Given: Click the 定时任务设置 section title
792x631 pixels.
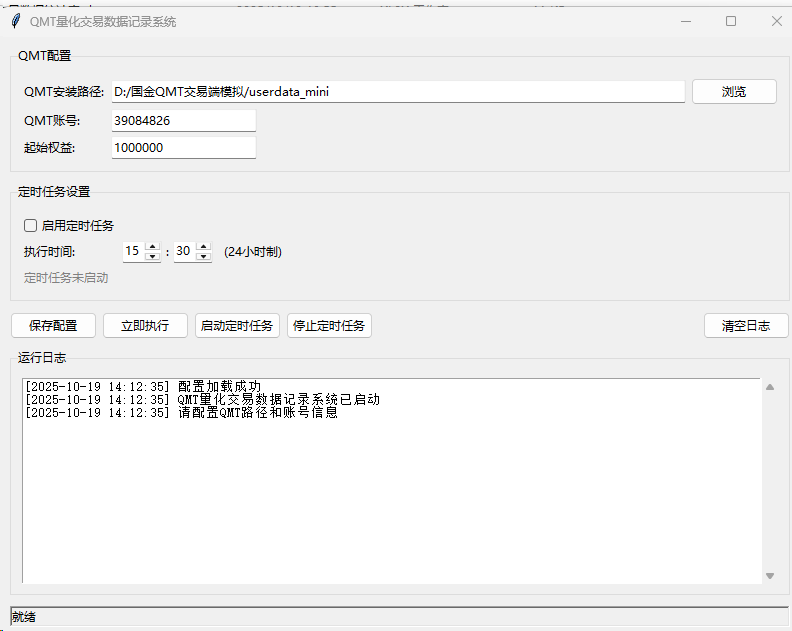Looking at the screenshot, I should [54, 192].
